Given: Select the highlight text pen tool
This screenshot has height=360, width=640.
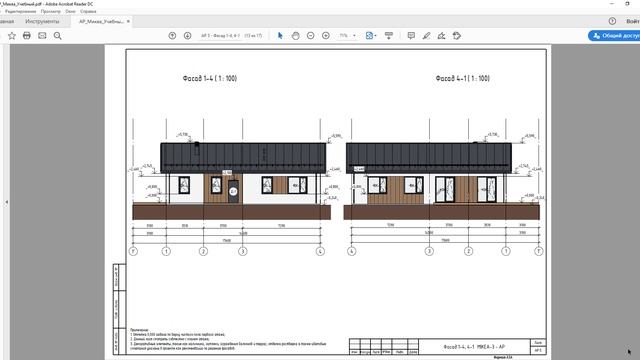Looking at the screenshot, I should click(x=426, y=36).
